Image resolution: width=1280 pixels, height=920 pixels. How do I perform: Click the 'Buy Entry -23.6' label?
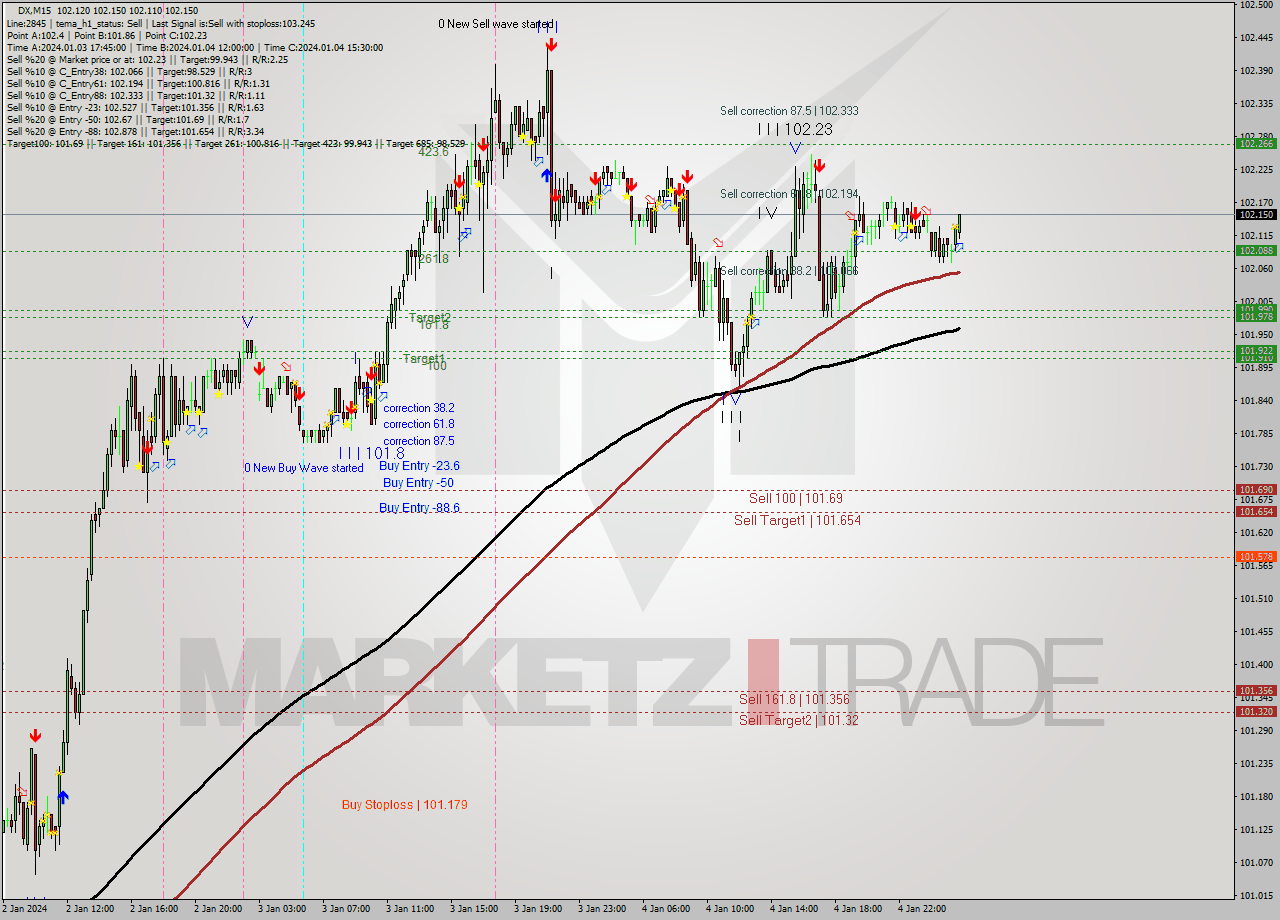(419, 466)
